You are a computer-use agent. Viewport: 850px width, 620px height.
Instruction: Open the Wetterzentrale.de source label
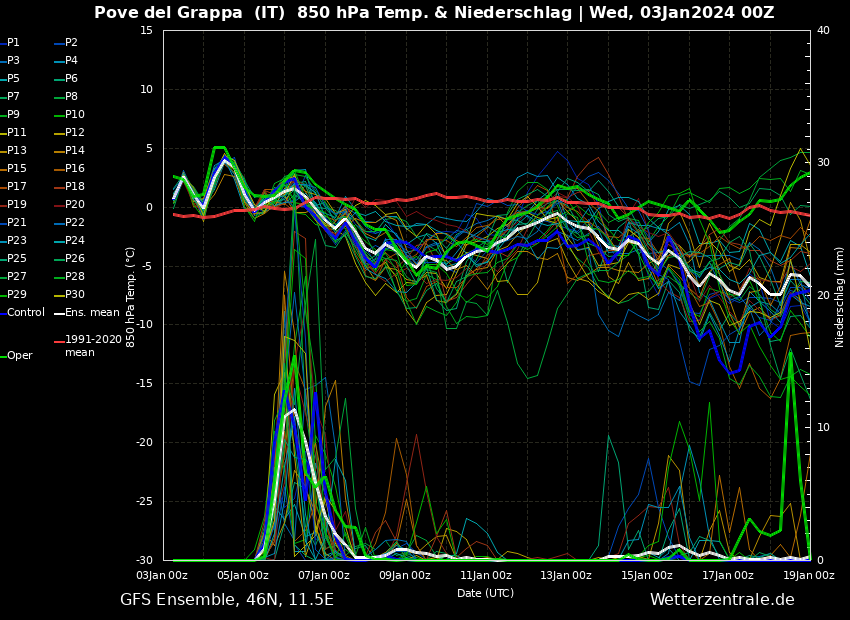pyautogui.click(x=723, y=600)
